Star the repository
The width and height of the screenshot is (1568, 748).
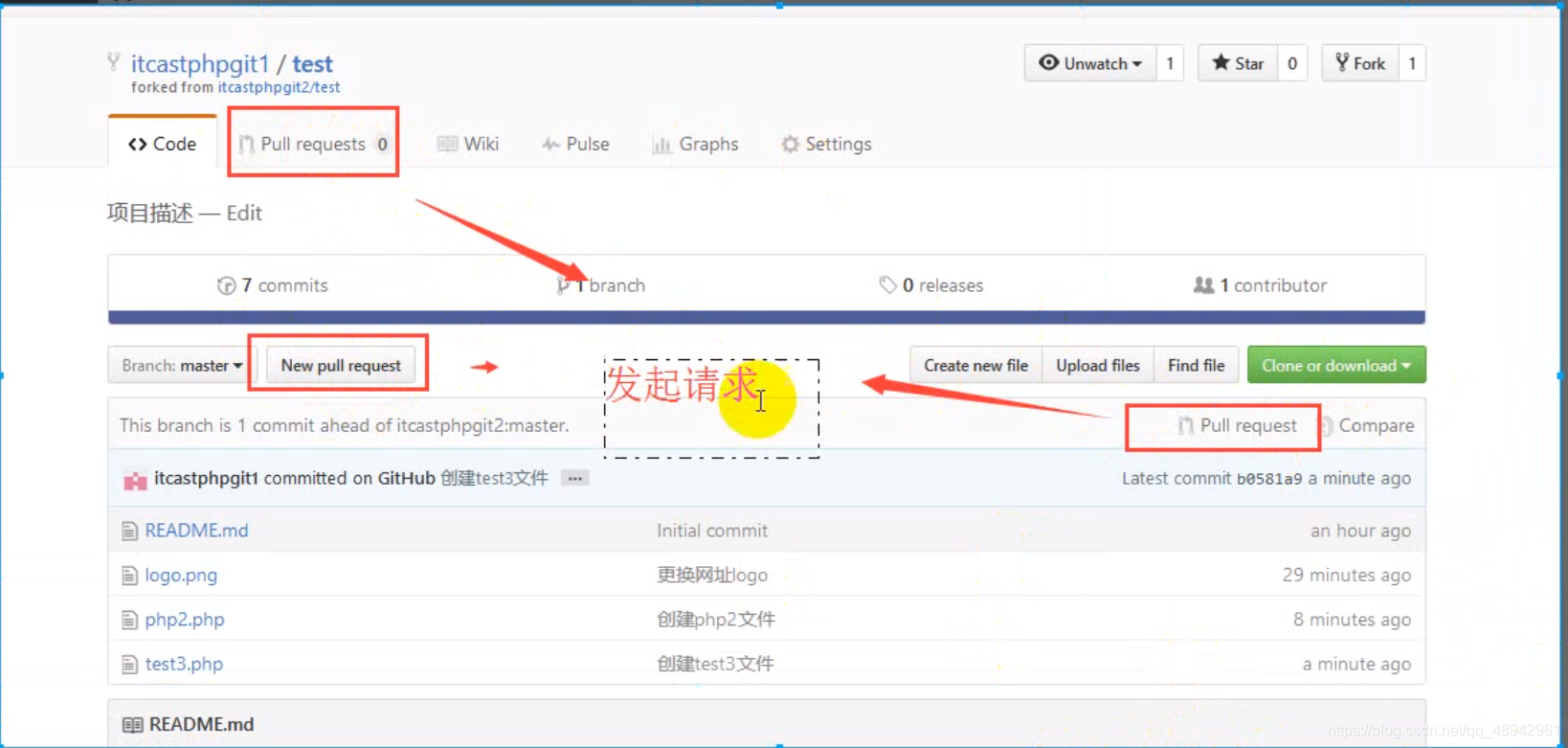(x=1238, y=63)
